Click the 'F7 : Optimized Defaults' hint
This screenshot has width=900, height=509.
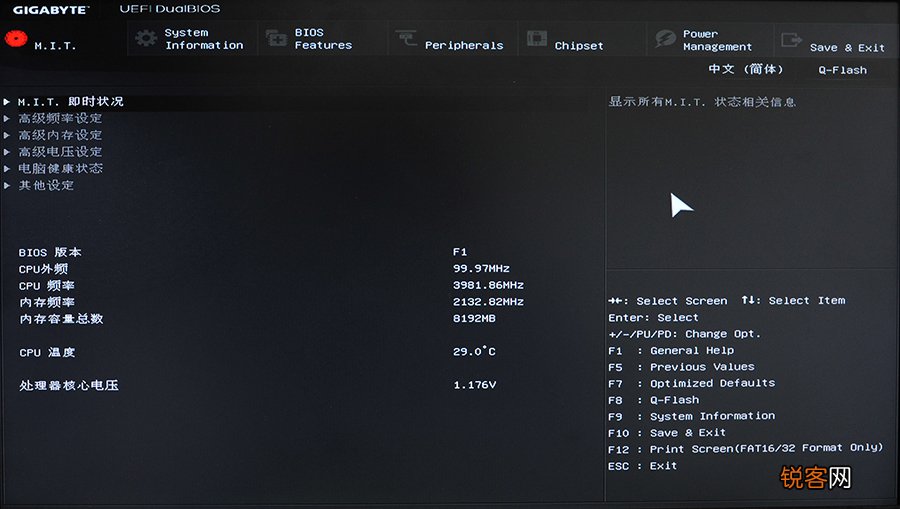692,383
